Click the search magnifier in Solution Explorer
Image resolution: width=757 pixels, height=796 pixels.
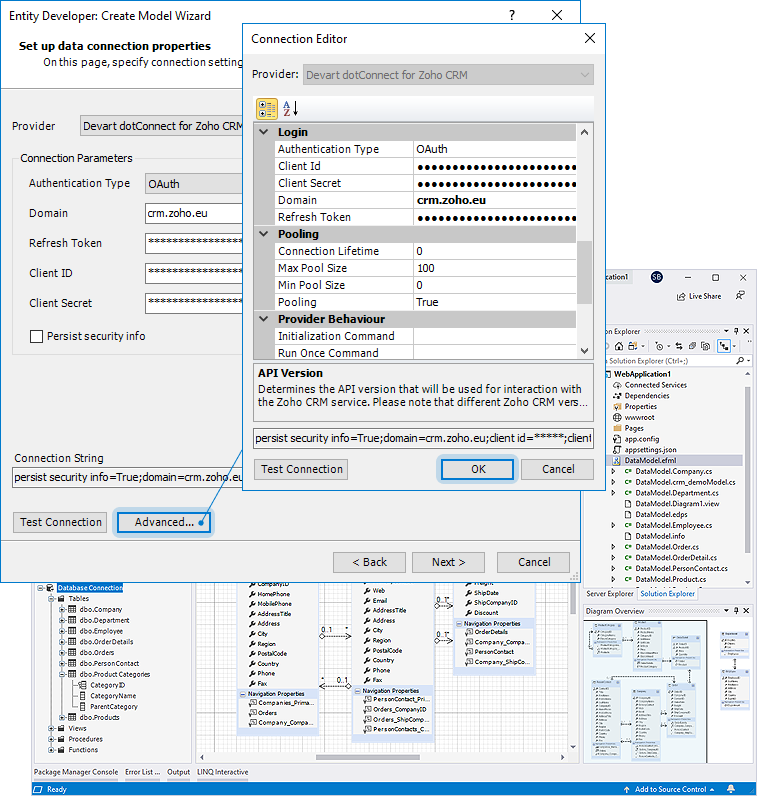pyautogui.click(x=740, y=360)
